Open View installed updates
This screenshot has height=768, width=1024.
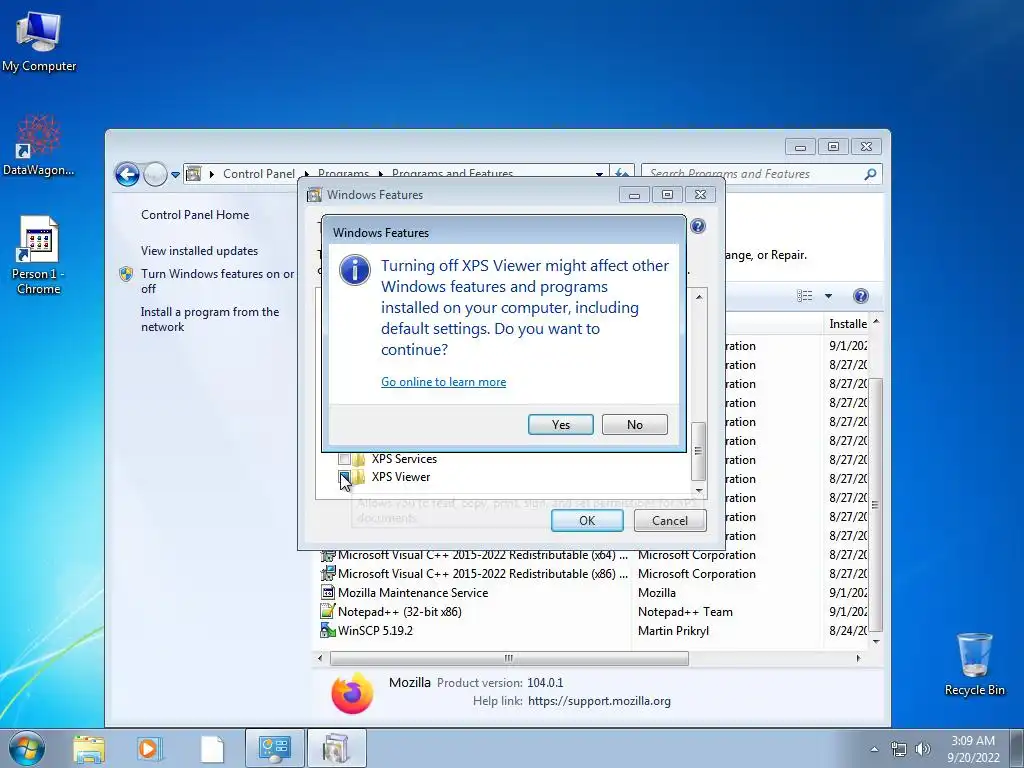[x=199, y=251]
